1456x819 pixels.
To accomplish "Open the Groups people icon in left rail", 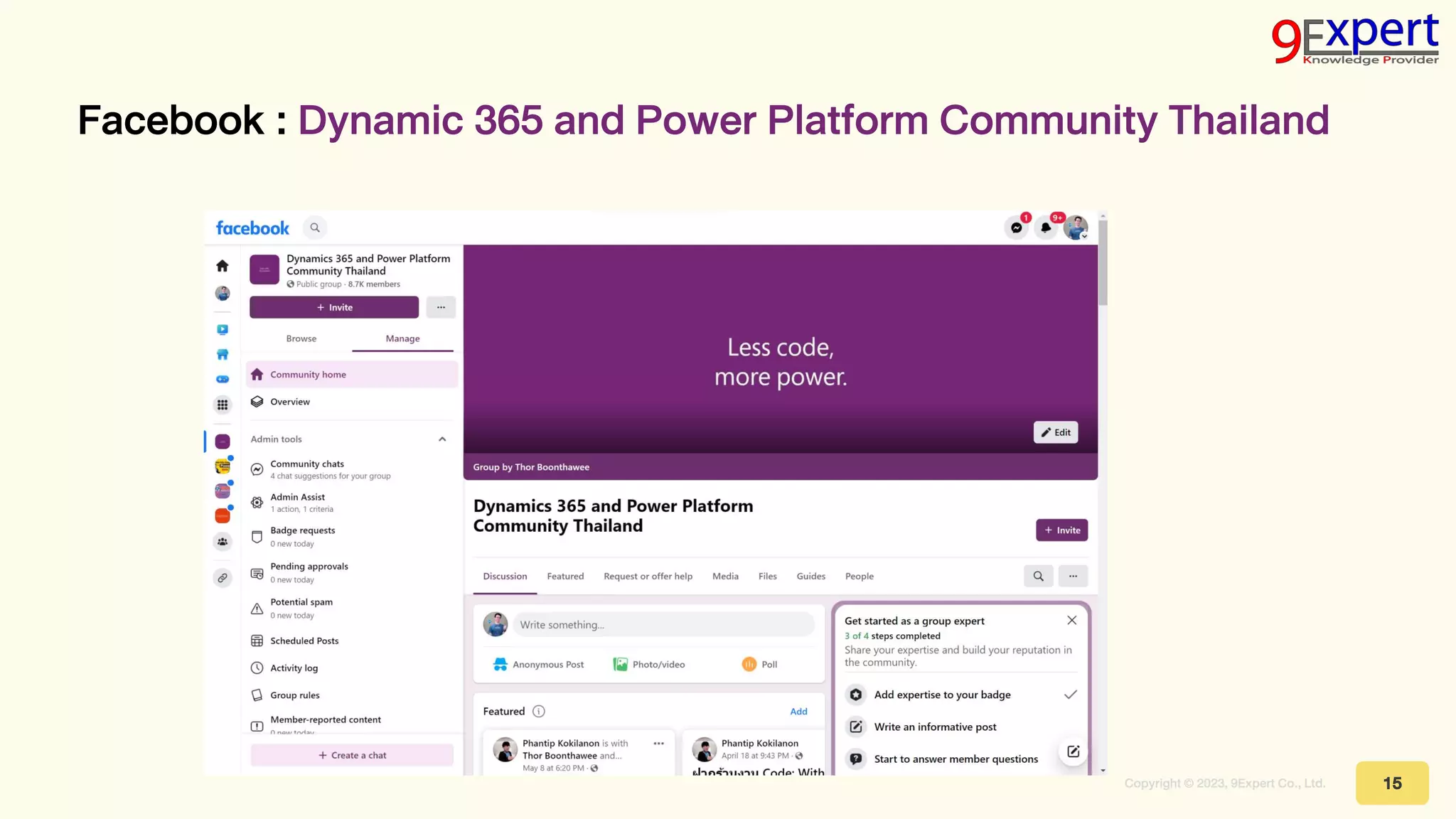I will (223, 542).
